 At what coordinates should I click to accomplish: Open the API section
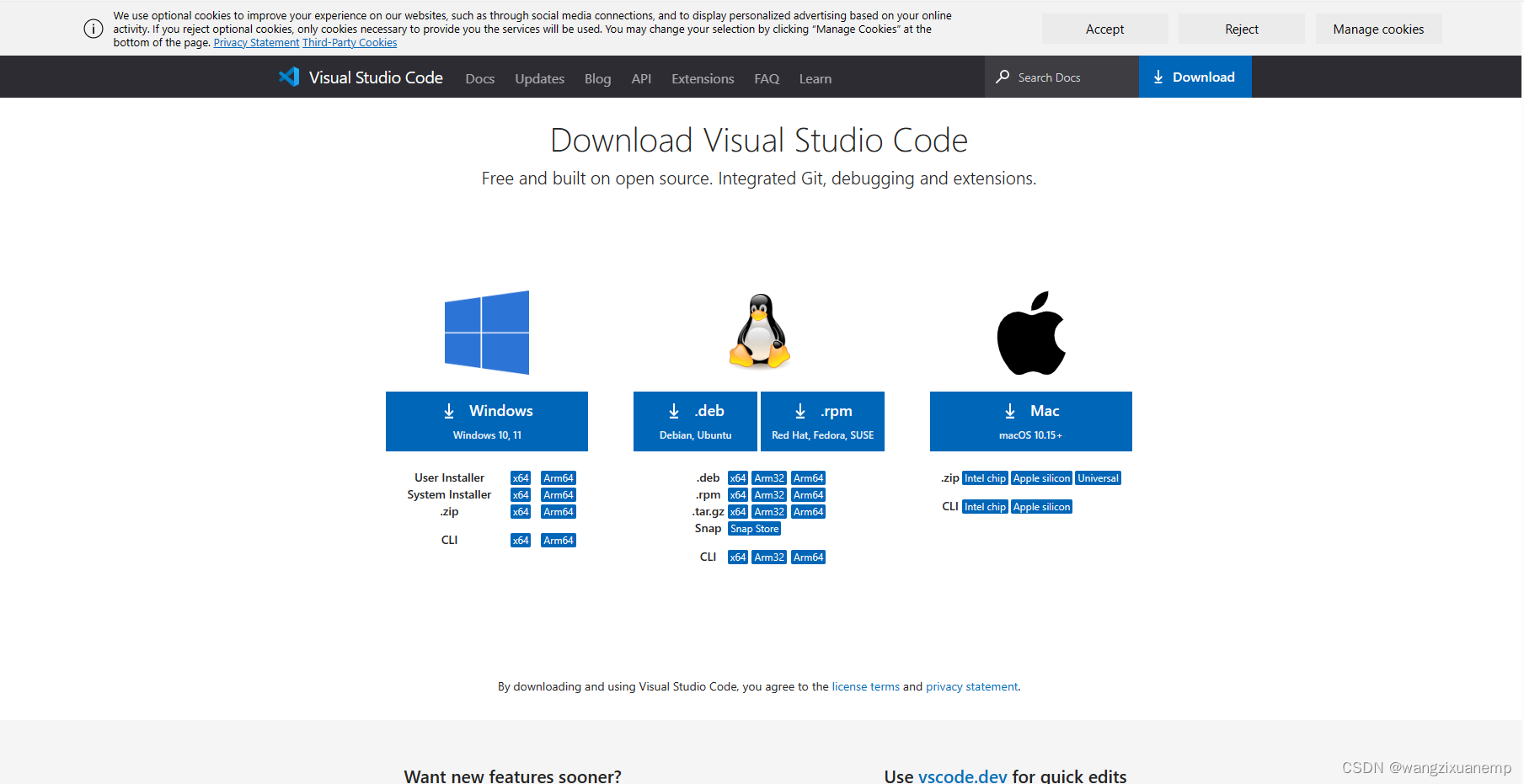pos(641,78)
